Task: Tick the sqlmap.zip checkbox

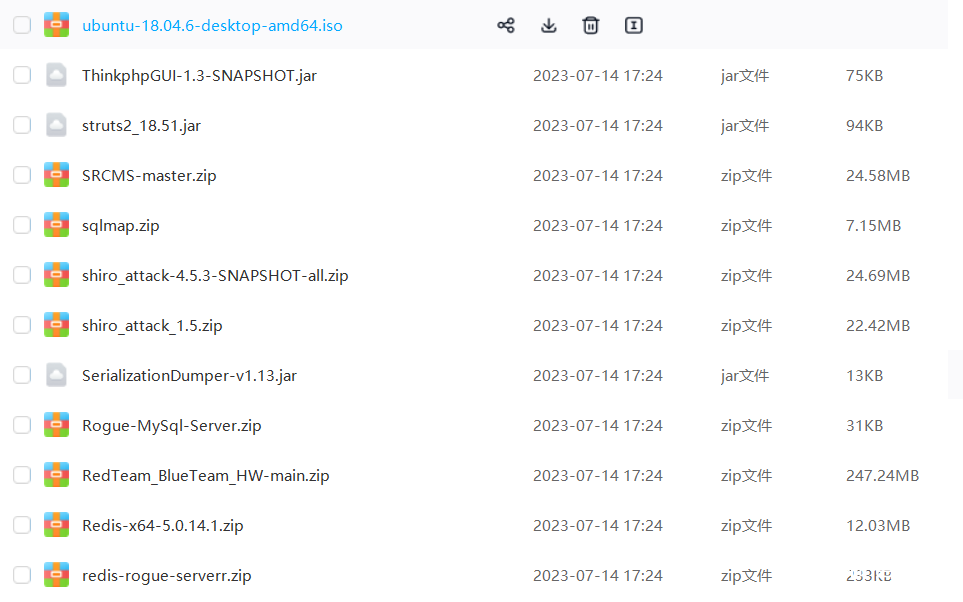Action: tap(22, 225)
